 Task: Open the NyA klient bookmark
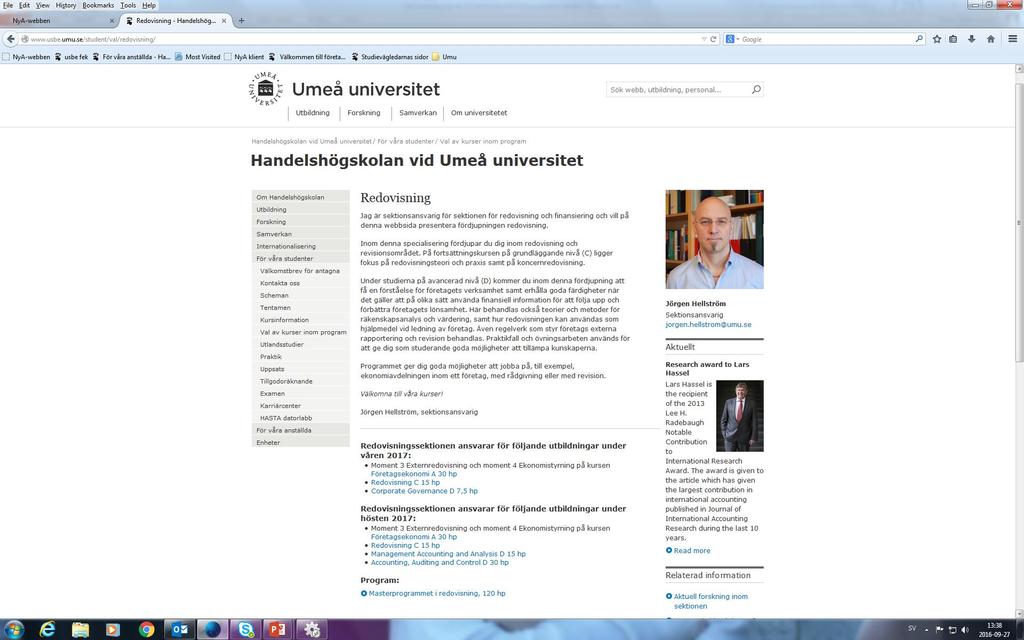tap(244, 57)
